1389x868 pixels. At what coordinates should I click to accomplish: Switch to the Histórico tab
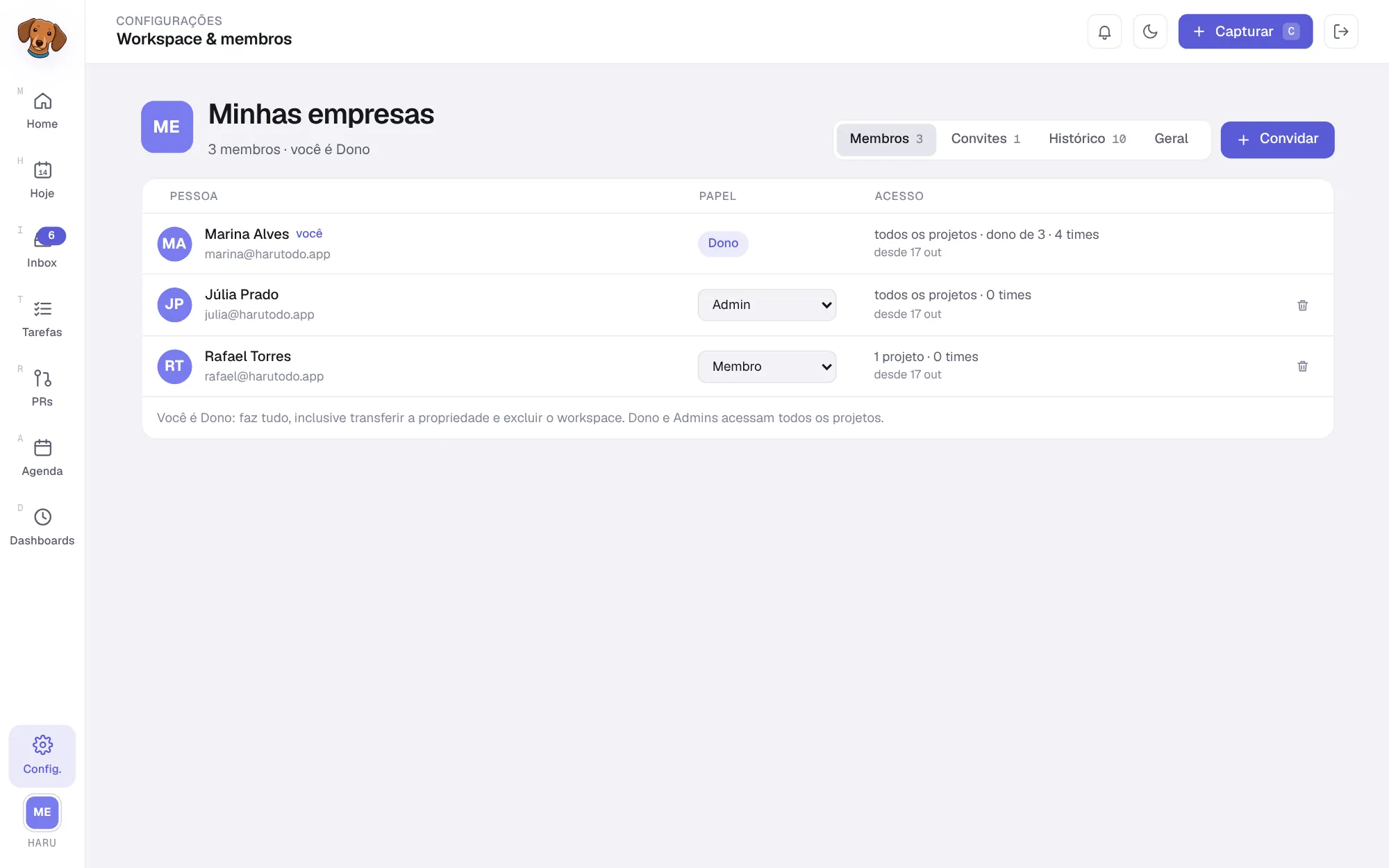tap(1087, 139)
